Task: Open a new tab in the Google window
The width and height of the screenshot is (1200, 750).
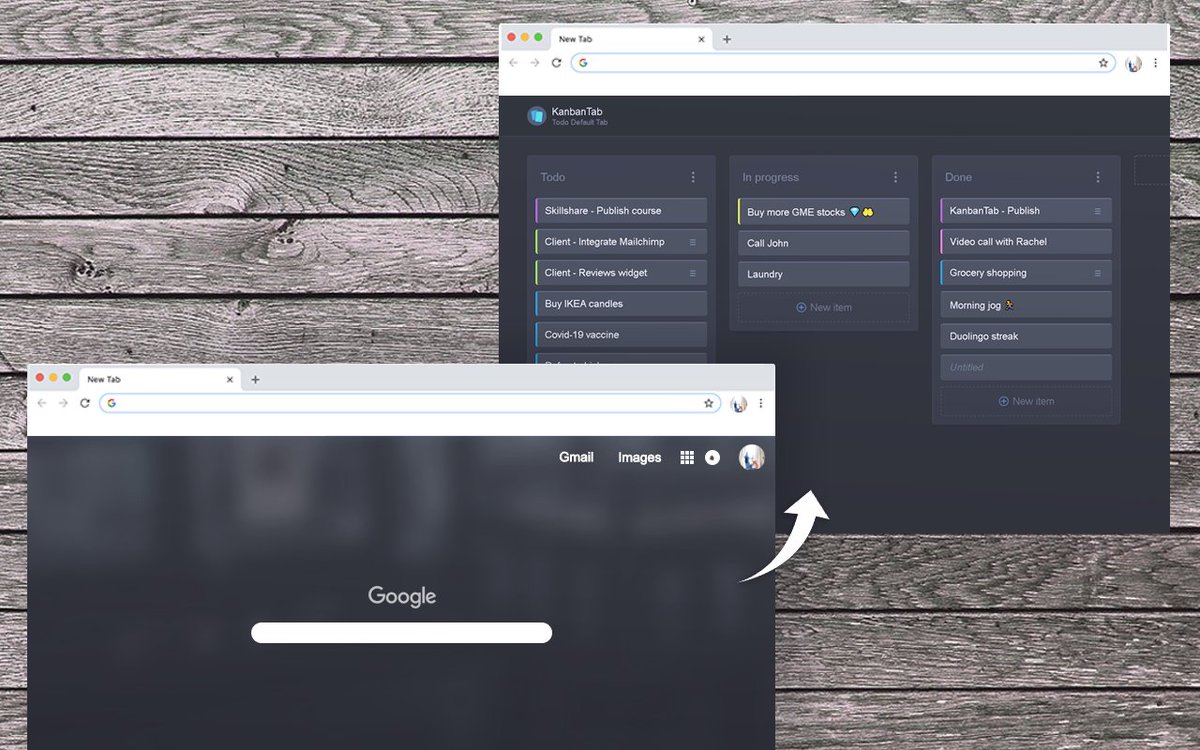Action: tap(255, 380)
